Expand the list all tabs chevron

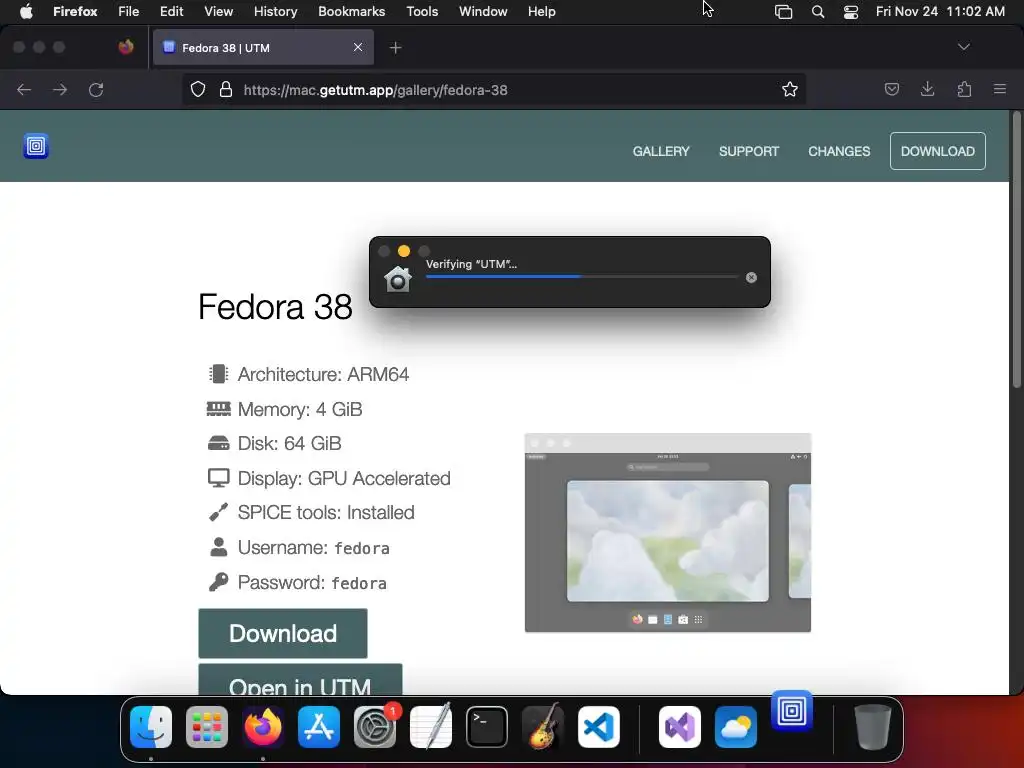tap(963, 47)
